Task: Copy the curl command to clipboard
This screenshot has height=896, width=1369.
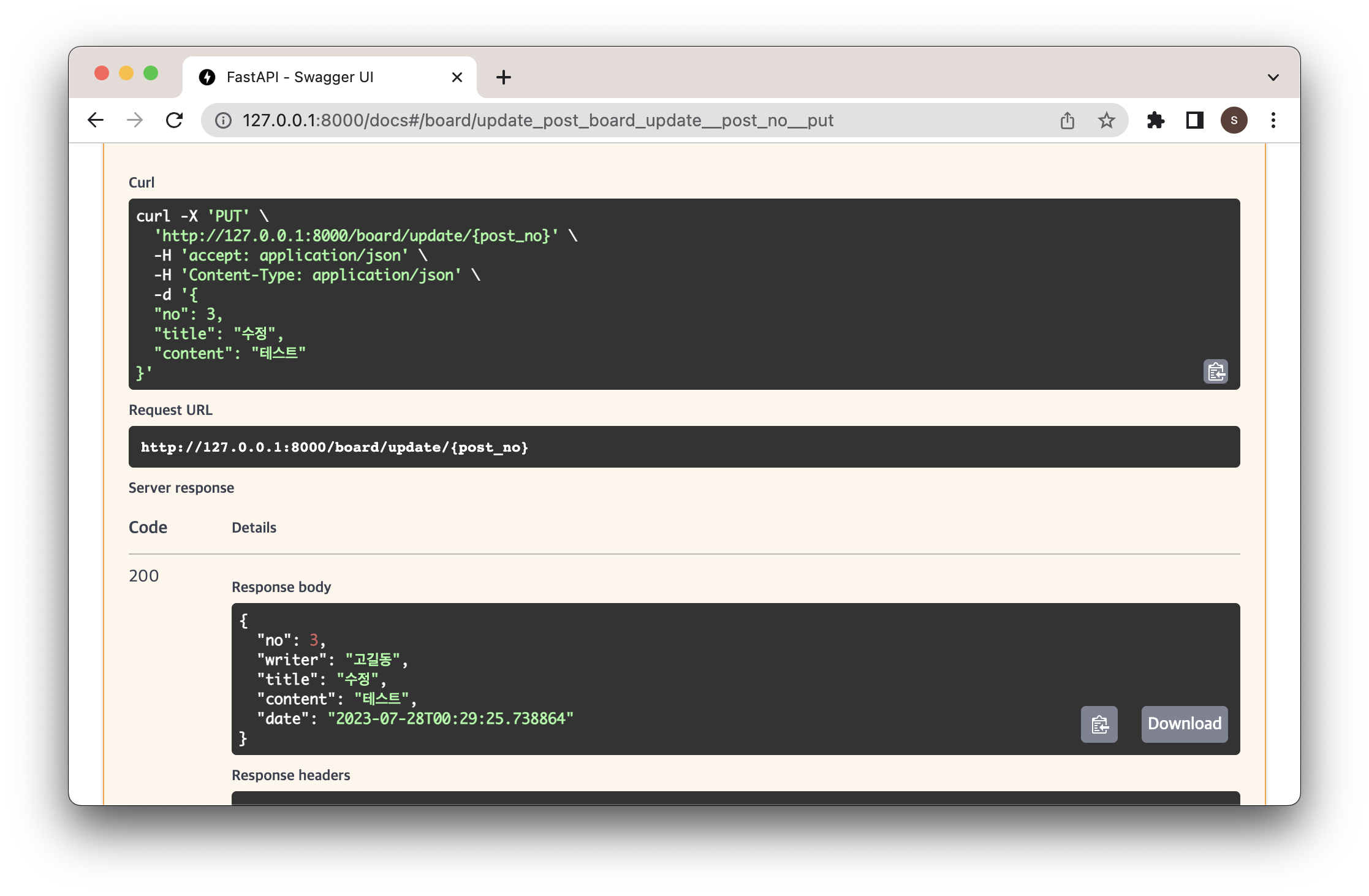Action: (x=1215, y=371)
